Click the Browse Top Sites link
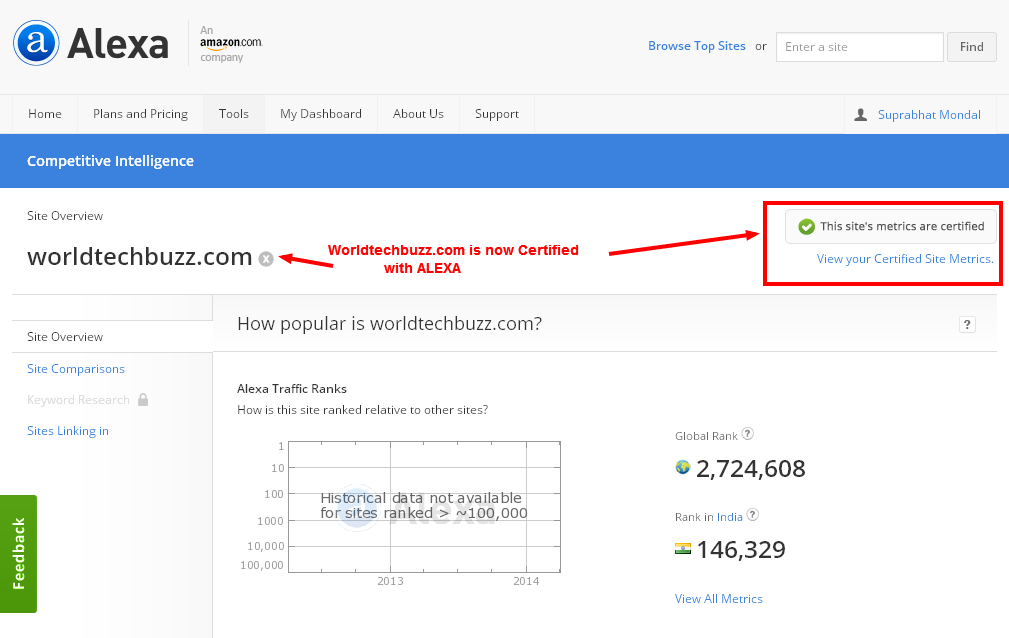 (696, 46)
